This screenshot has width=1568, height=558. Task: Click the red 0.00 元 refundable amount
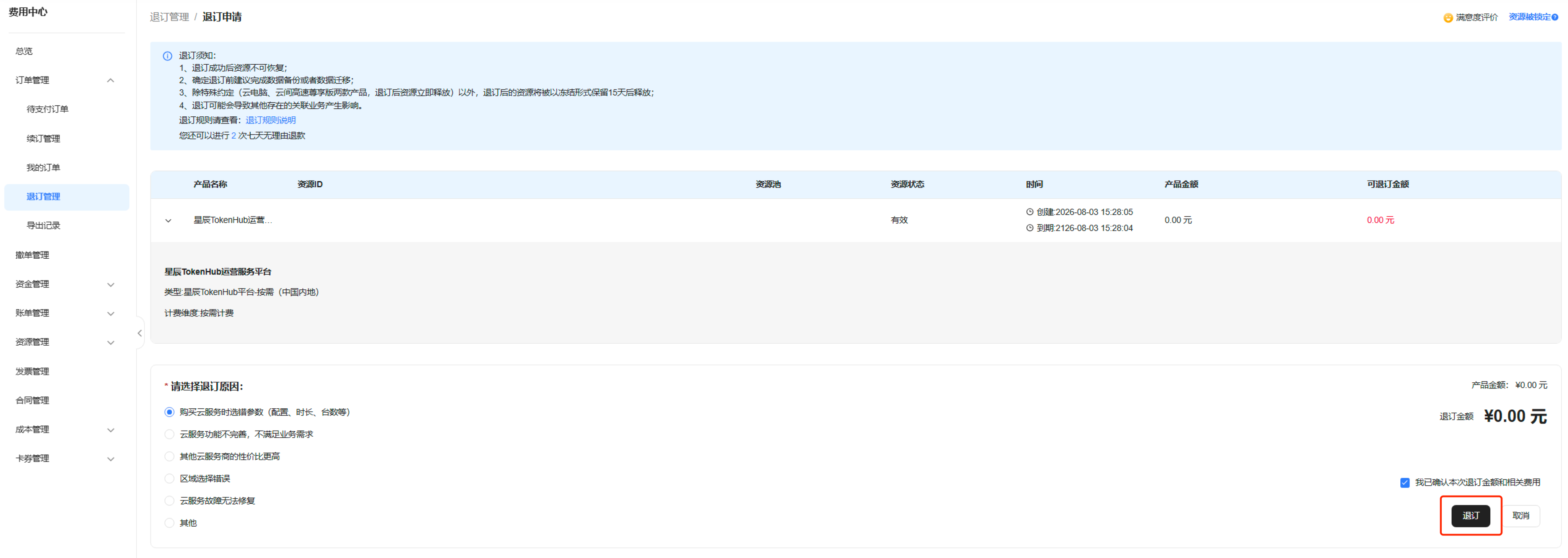[1380, 220]
